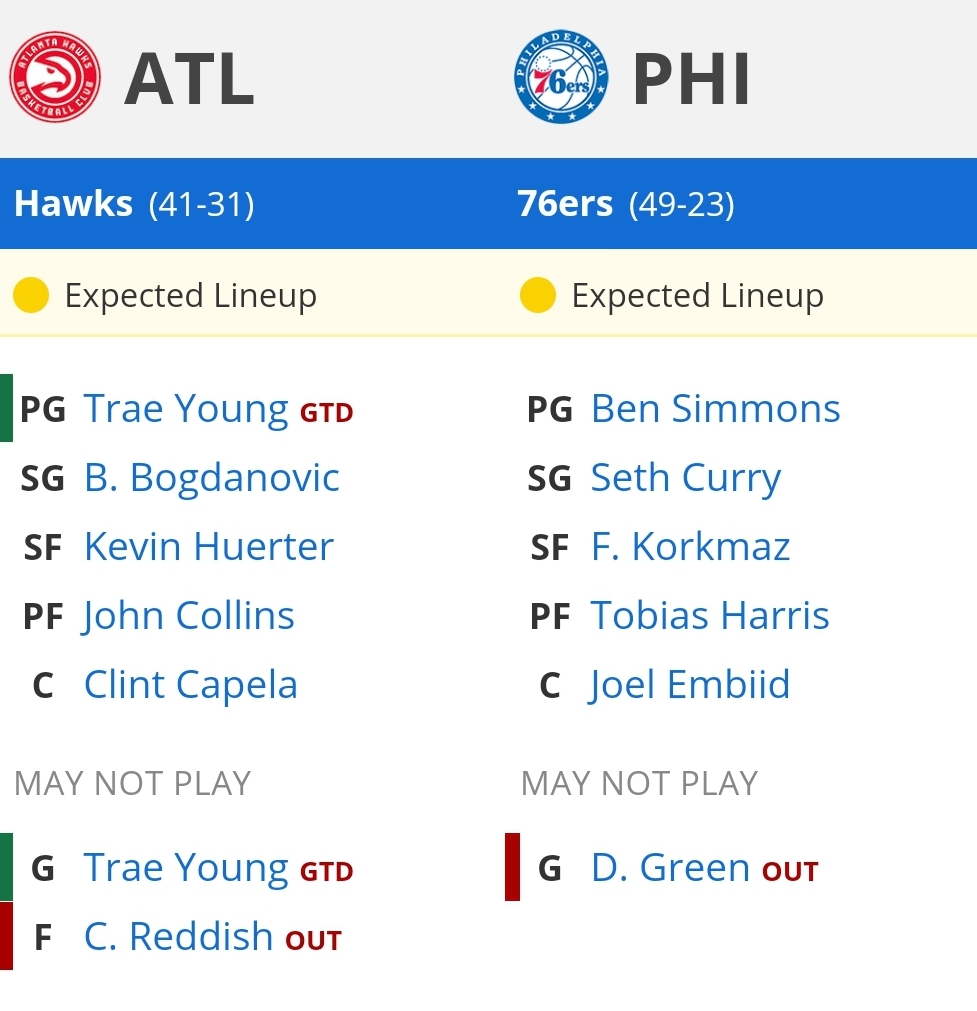Image resolution: width=977 pixels, height=1011 pixels.
Task: Open B. Bogdanovic player link
Action: click(x=212, y=478)
